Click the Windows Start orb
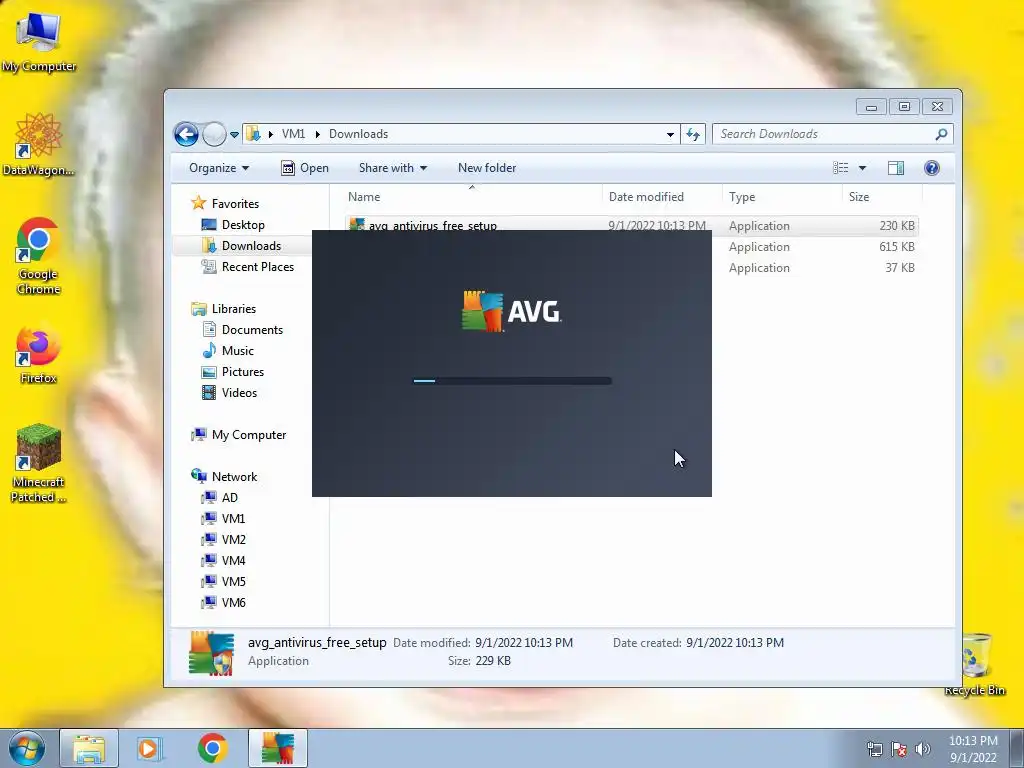1024x768 pixels. pyautogui.click(x=26, y=748)
